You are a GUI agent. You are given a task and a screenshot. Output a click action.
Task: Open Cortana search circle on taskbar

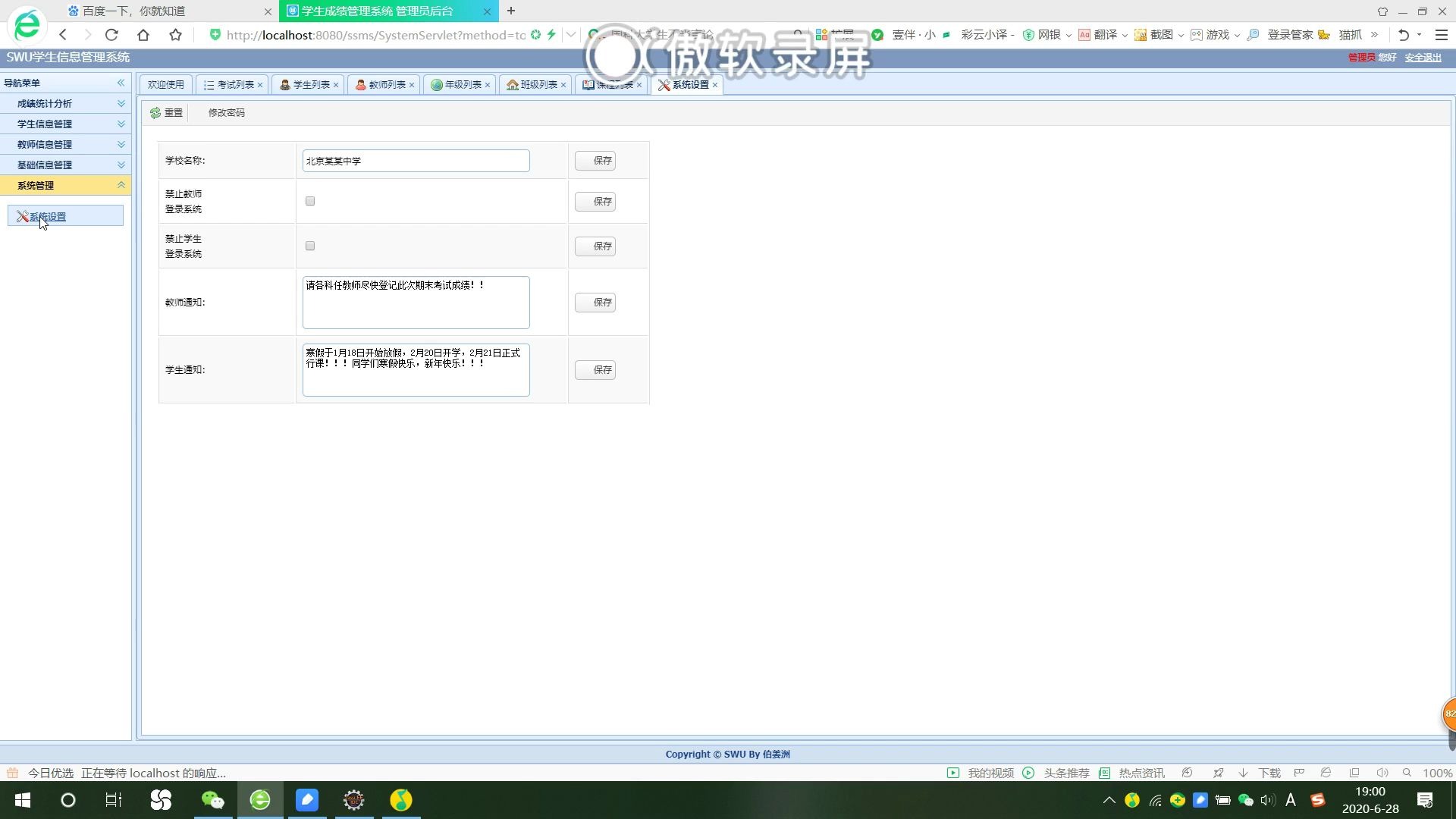68,800
